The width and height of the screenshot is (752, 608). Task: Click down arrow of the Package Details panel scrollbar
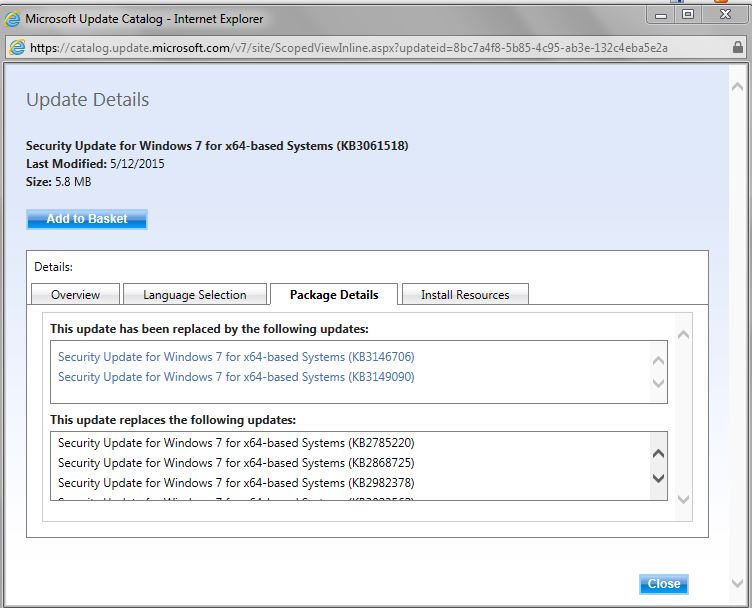point(684,499)
